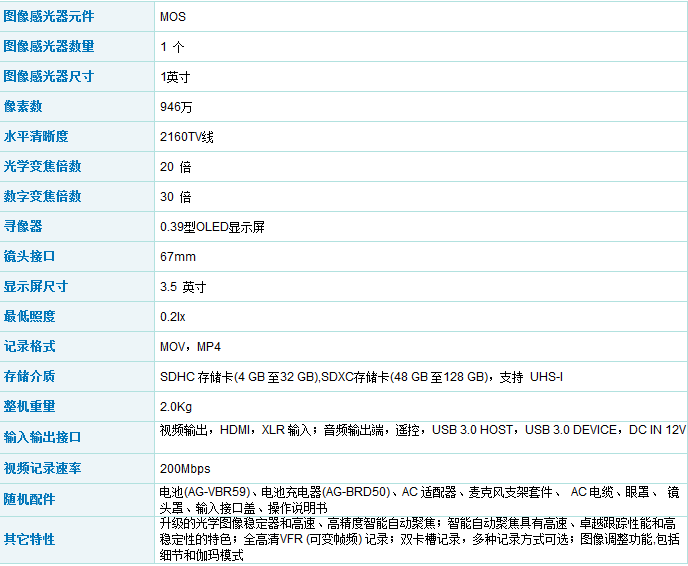The height and width of the screenshot is (566, 688).
Task: Select the 200Mbps recording rate value
Action: 185,468
